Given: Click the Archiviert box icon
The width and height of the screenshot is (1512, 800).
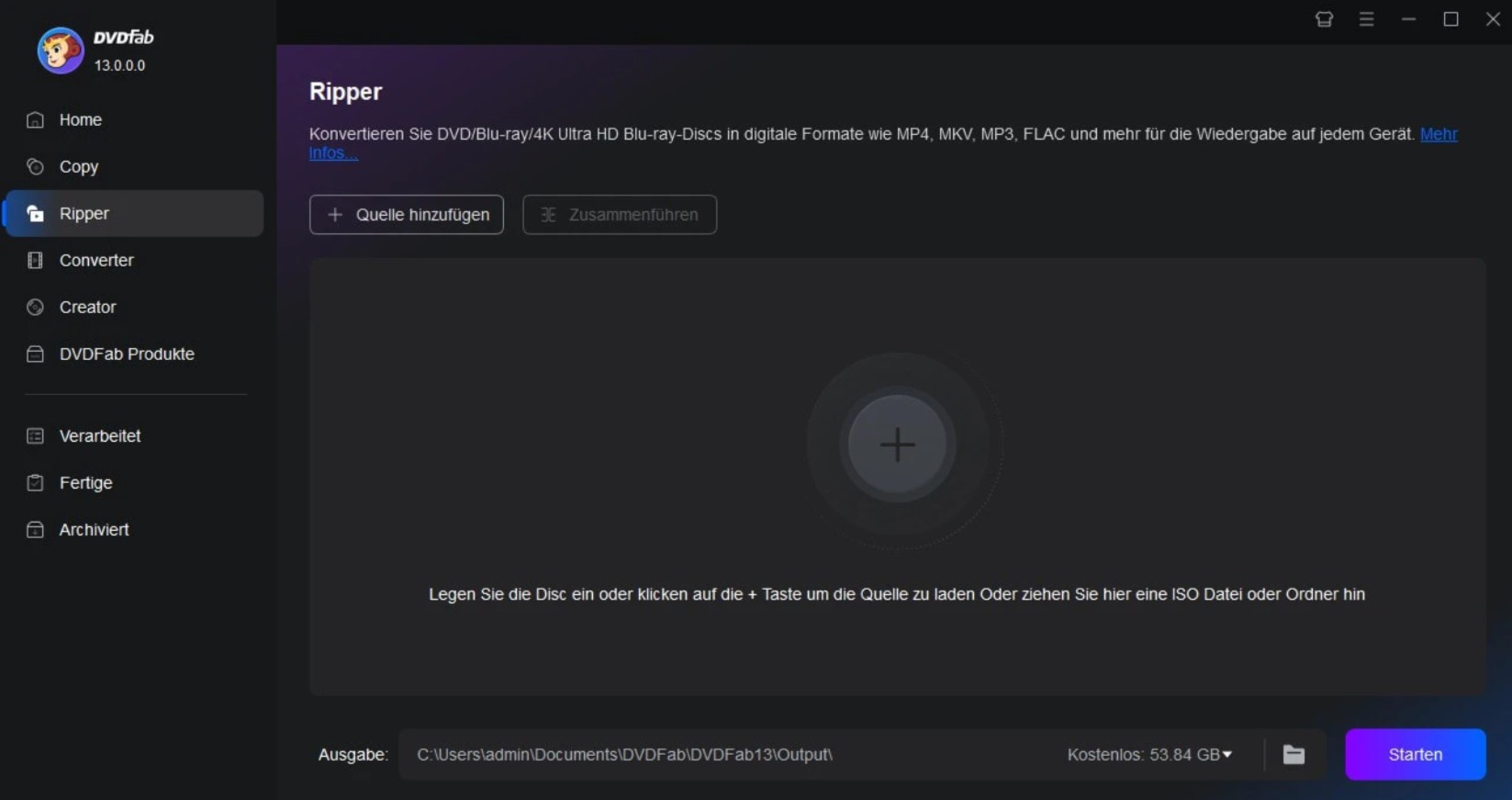Looking at the screenshot, I should pos(35,529).
